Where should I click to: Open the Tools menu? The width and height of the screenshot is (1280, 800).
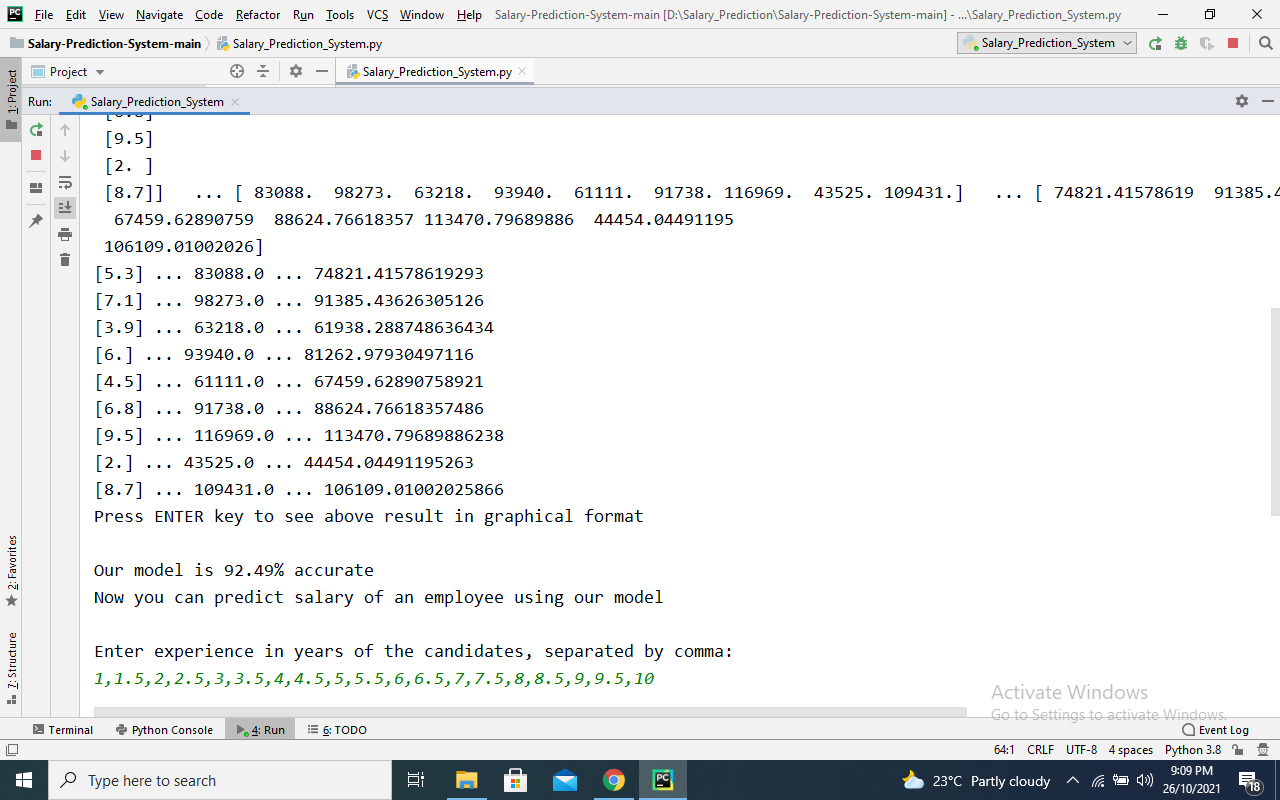340,15
